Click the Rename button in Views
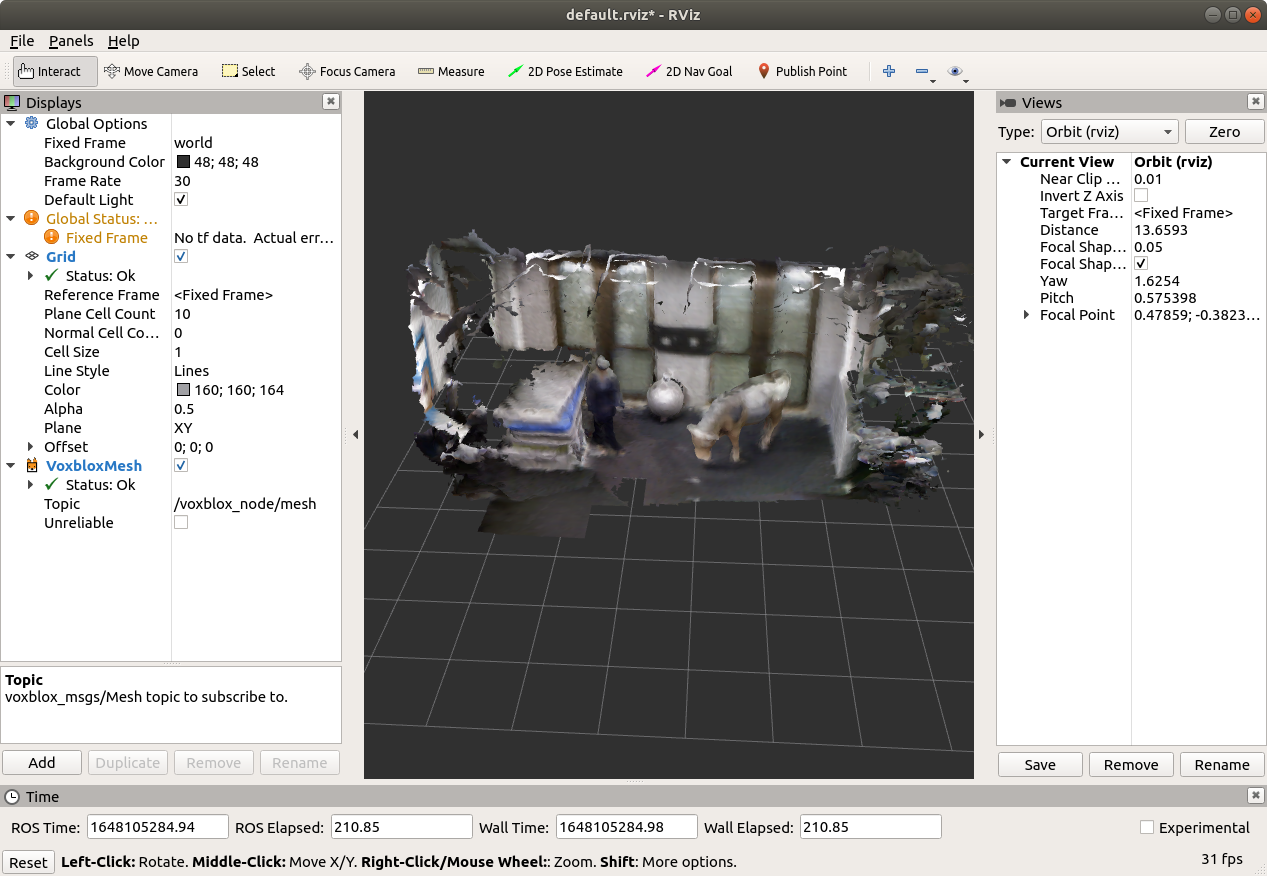Image resolution: width=1267 pixels, height=876 pixels. (x=1222, y=764)
